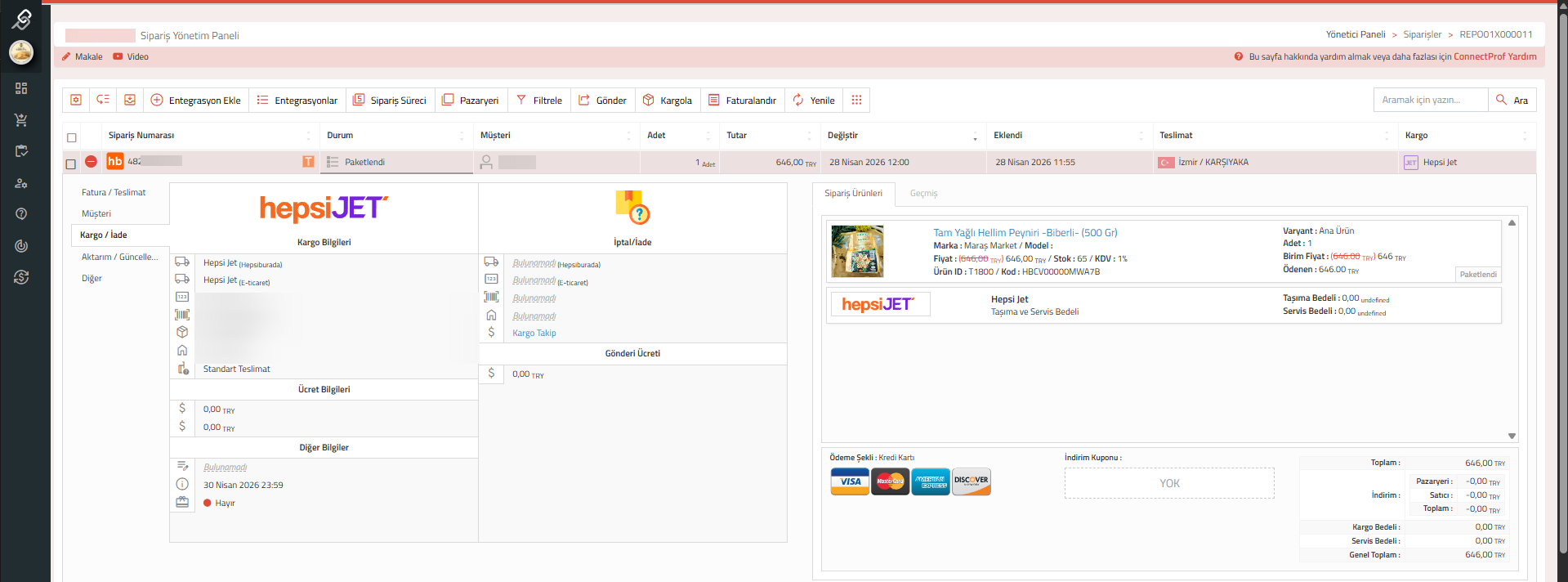The width and height of the screenshot is (1568, 582).
Task: Open the Tam Yağlı Hellim Peyniri product link
Action: point(1025,233)
